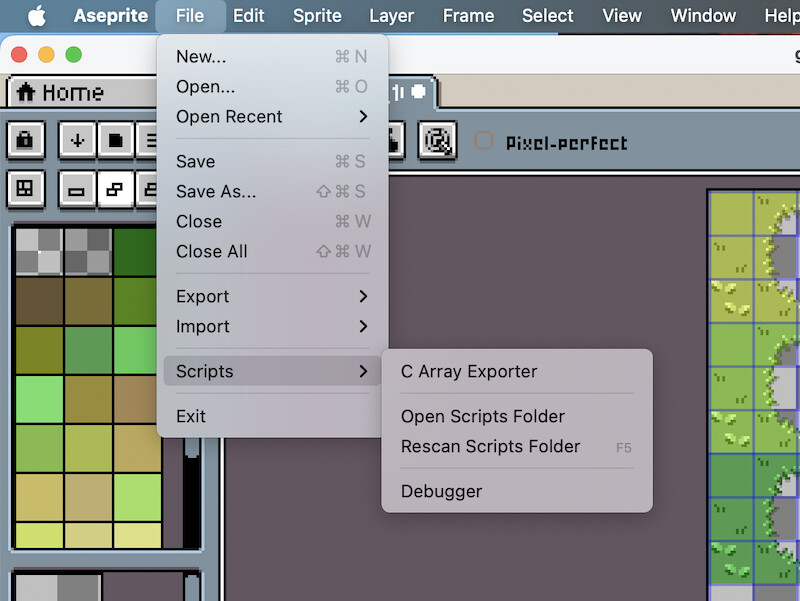Click the sort and gradients arrow icon

click(76, 141)
